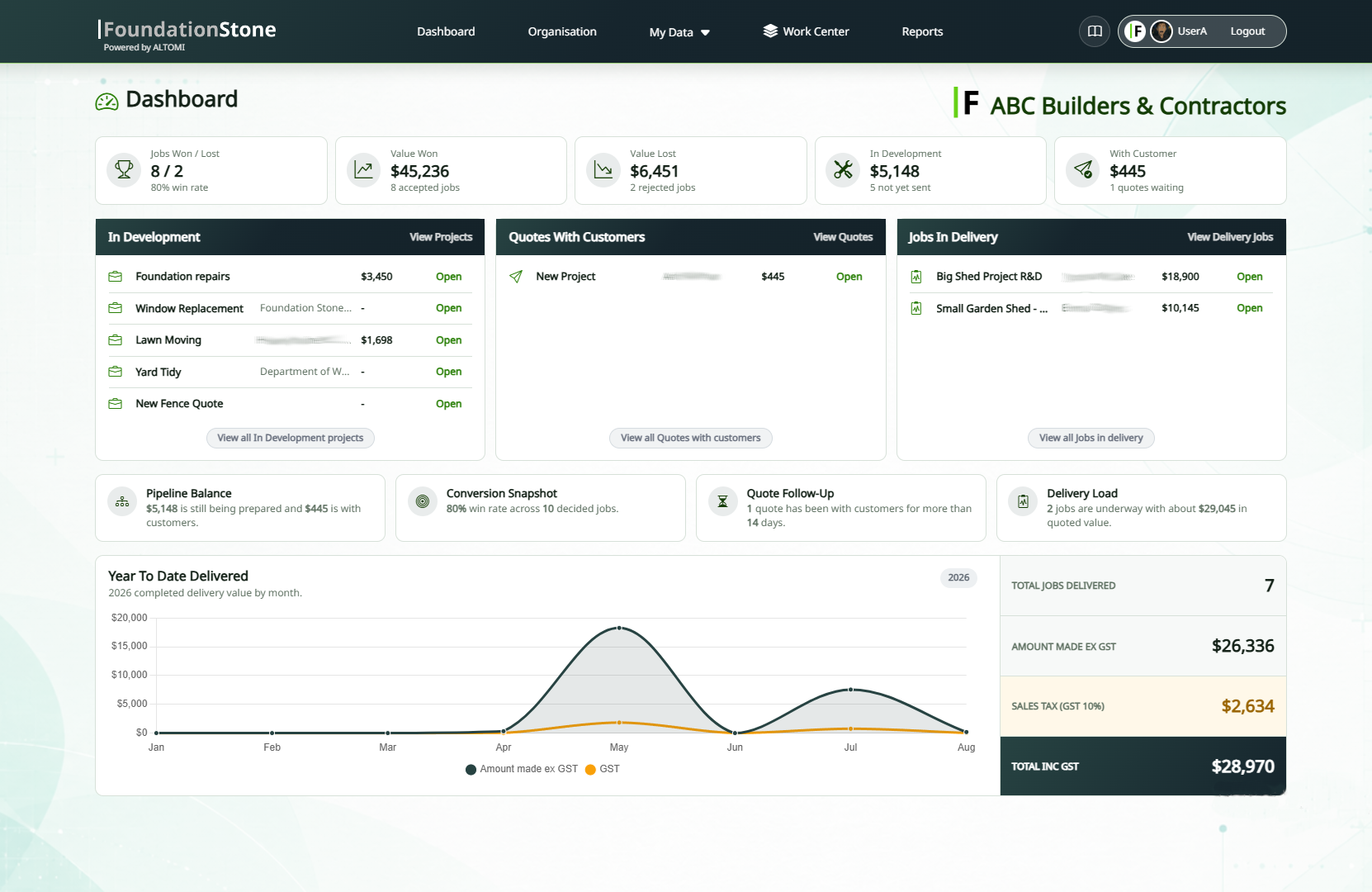The height and width of the screenshot is (892, 1372).
Task: Click View all Jobs in delivery button
Action: click(1091, 438)
